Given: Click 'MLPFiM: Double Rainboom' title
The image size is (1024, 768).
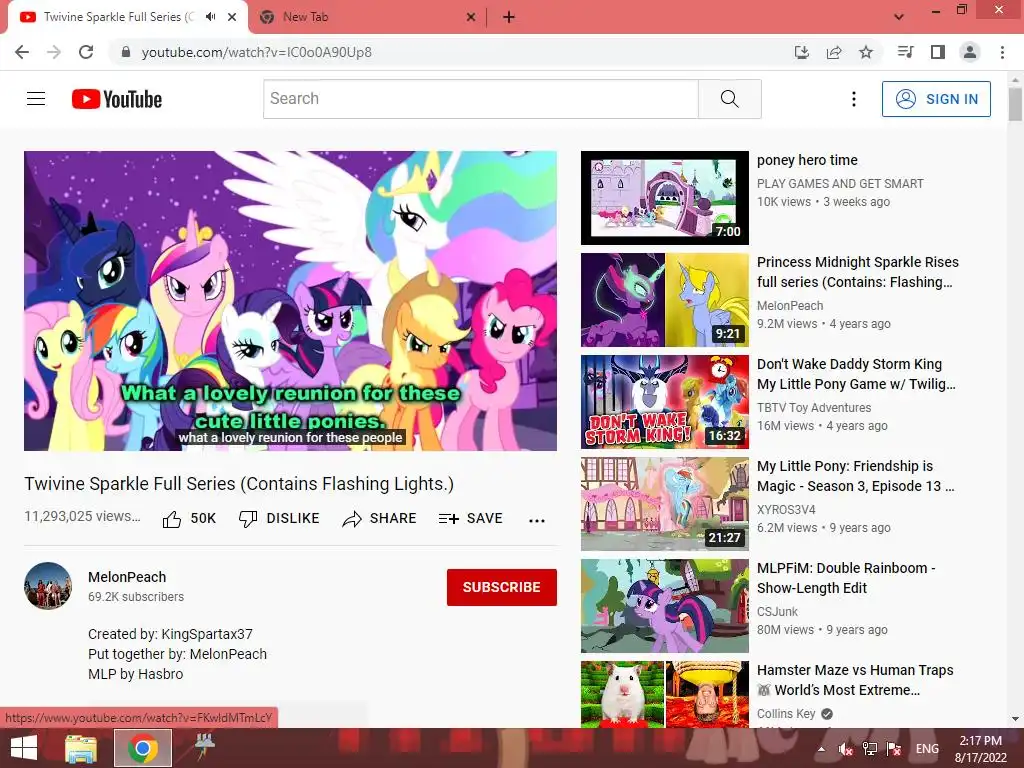Looking at the screenshot, I should [846, 578].
